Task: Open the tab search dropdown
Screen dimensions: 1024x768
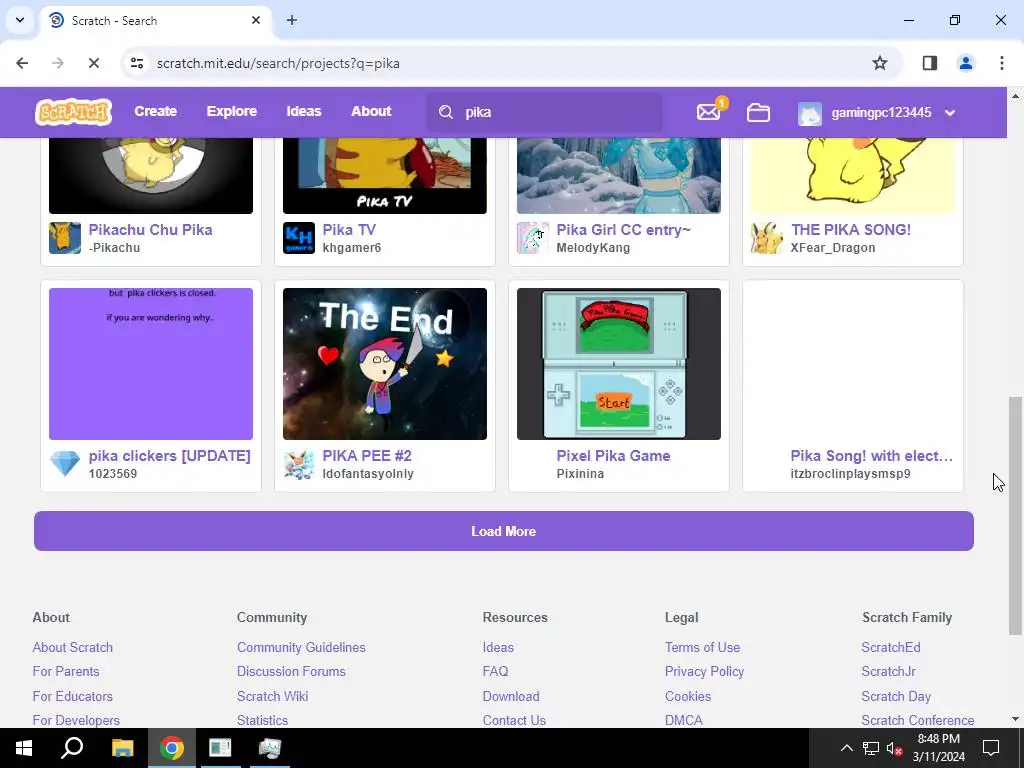Action: [x=20, y=20]
